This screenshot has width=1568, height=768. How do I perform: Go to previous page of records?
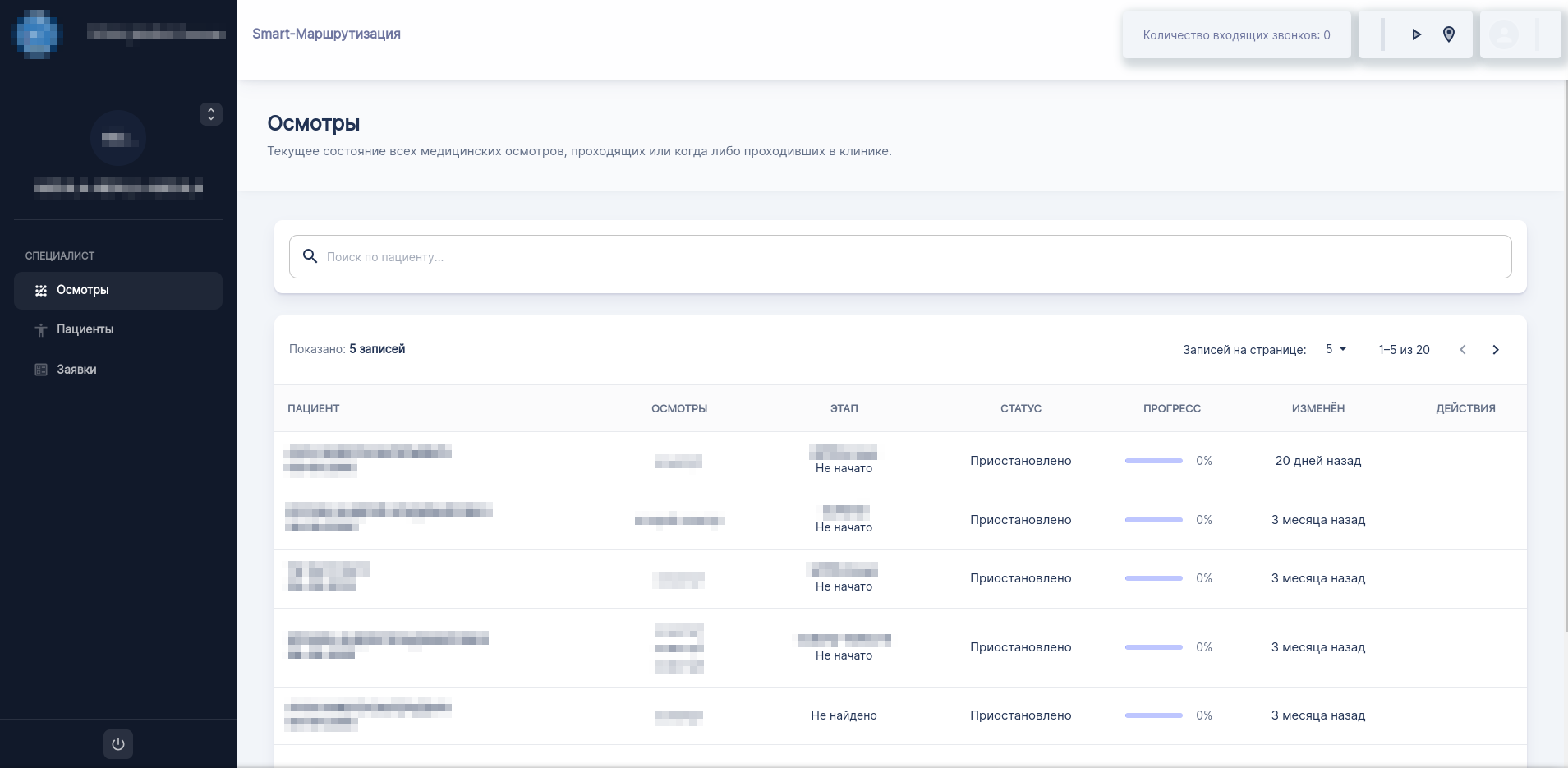coord(1462,350)
